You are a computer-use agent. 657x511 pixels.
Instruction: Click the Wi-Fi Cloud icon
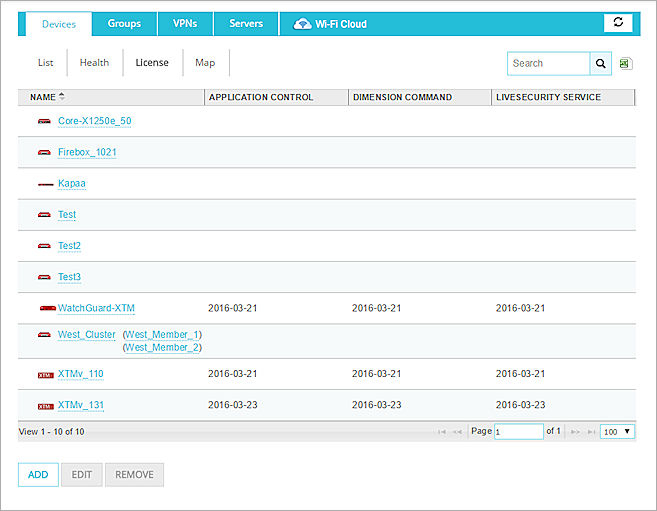(302, 24)
